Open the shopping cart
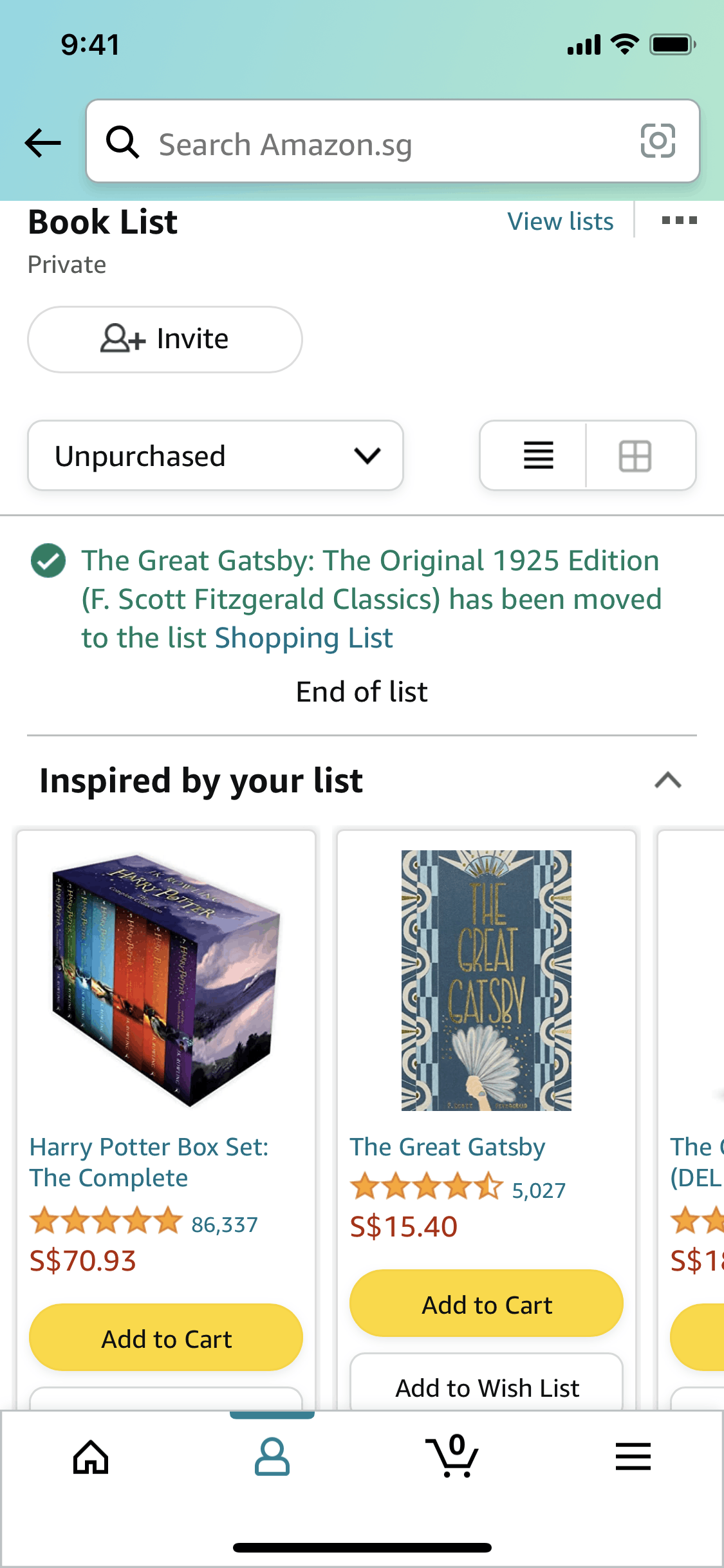Screen dimensions: 724x1568 tap(453, 1457)
